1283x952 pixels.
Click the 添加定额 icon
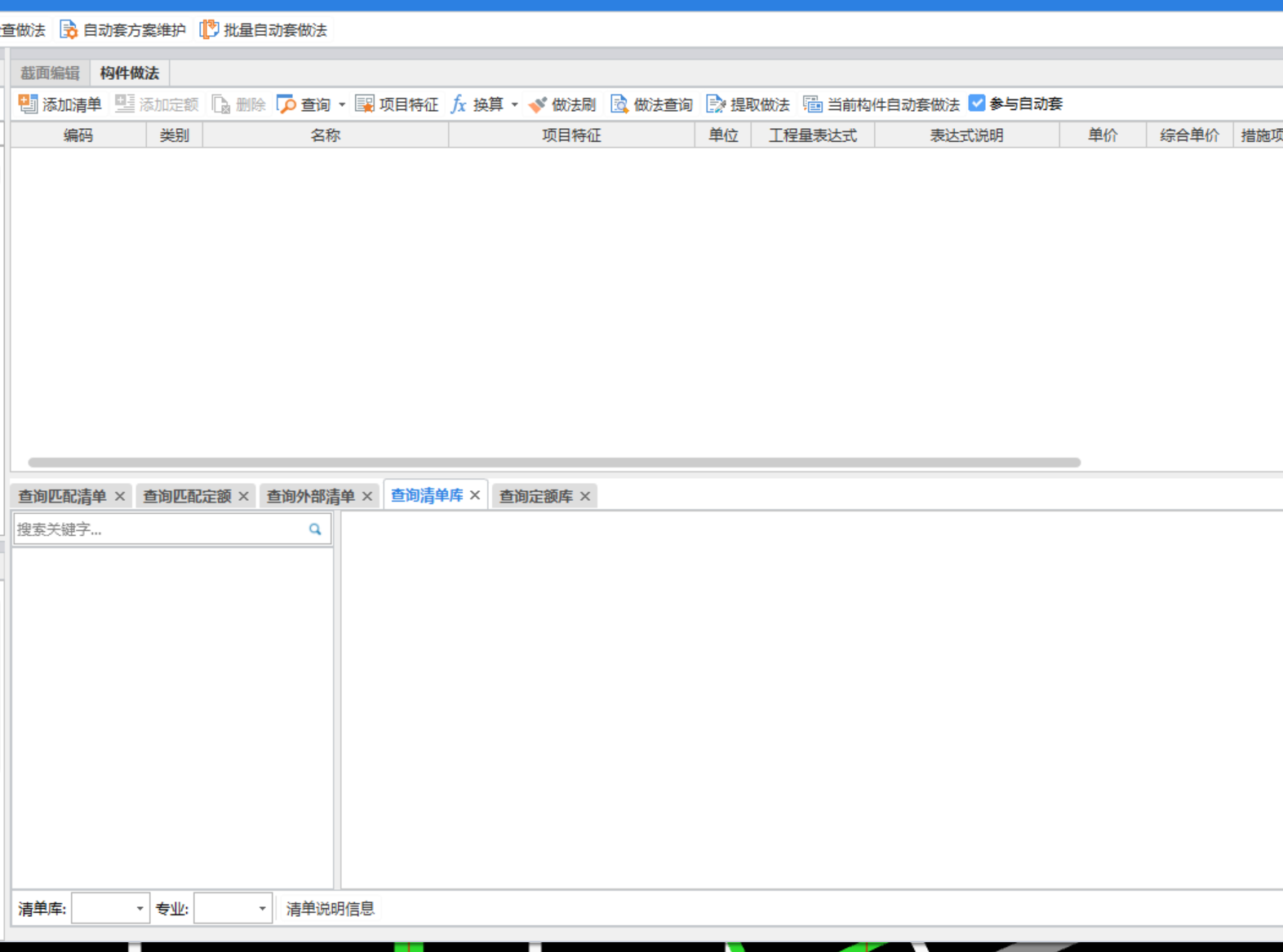click(x=124, y=104)
